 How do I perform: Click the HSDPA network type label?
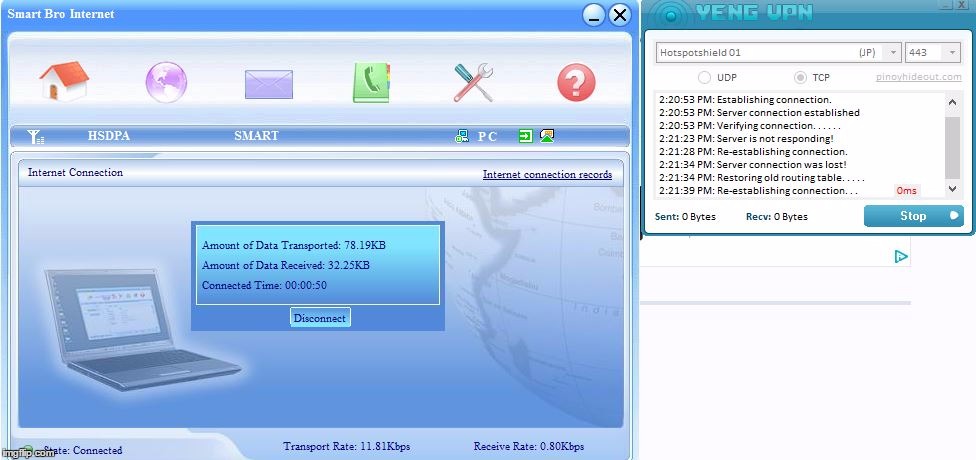tap(109, 136)
